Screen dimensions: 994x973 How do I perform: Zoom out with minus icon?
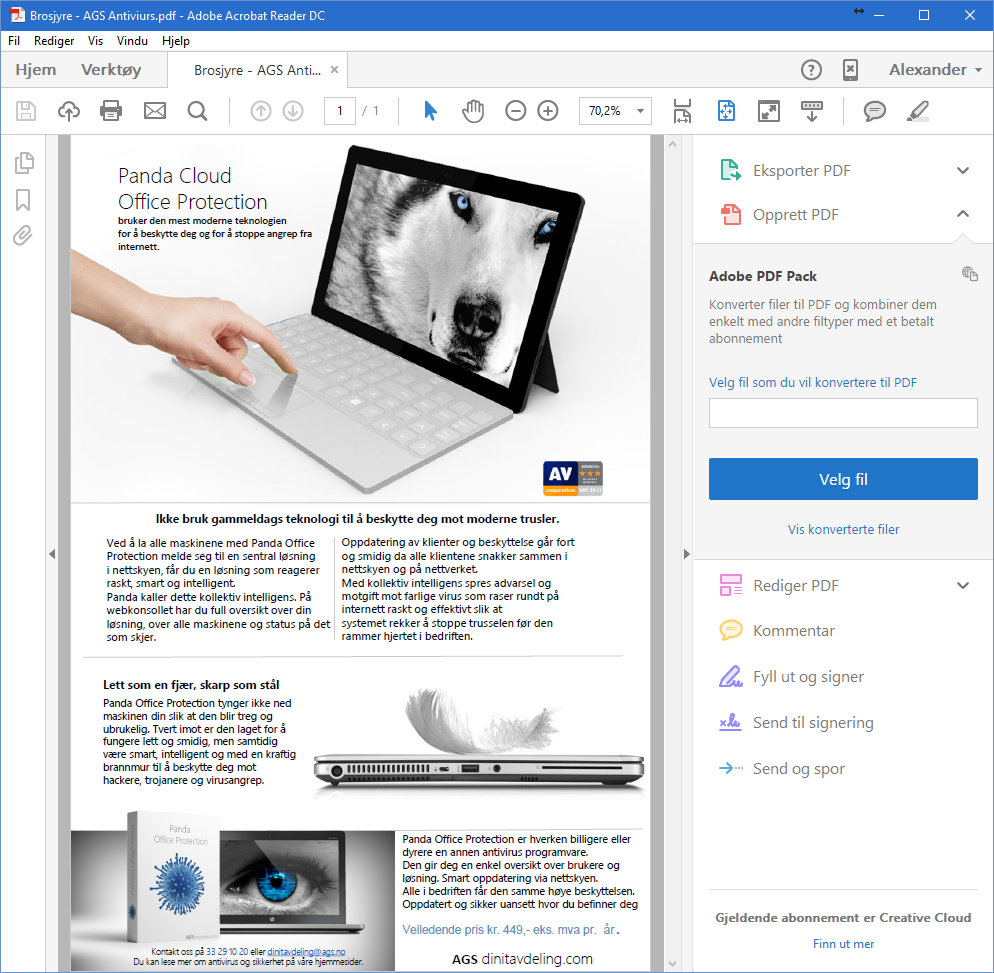tap(515, 111)
